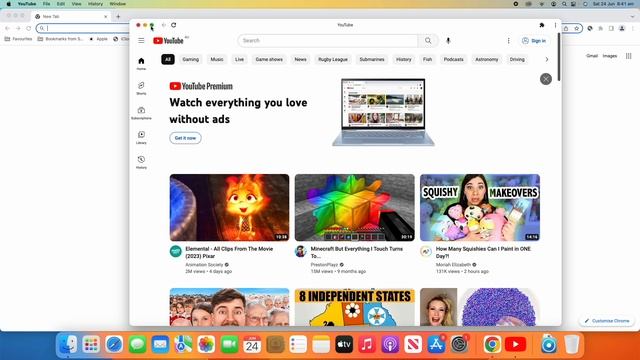Open the Squishy Makeovers video thumbnail

(480, 207)
